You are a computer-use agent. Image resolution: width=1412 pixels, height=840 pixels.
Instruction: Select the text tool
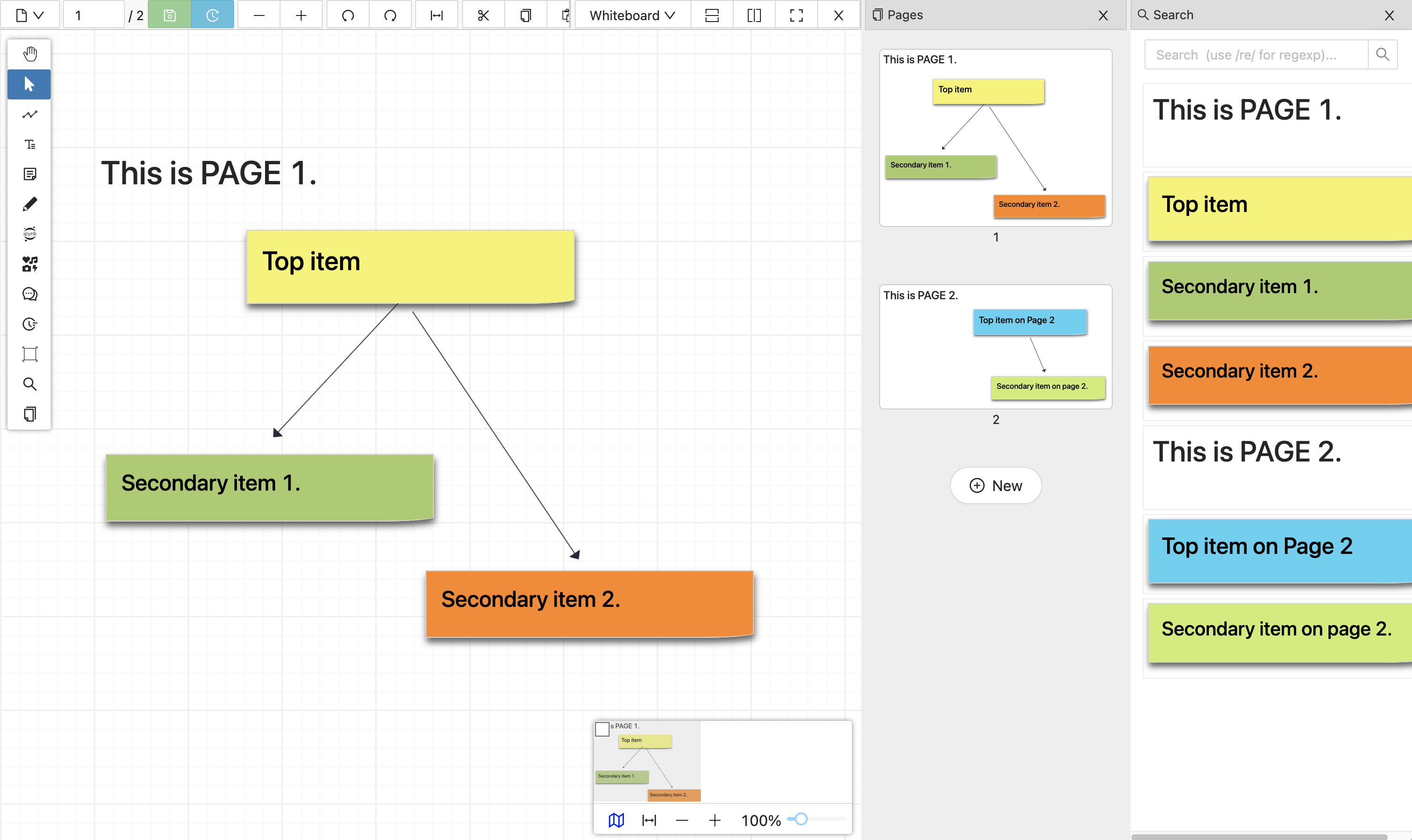click(x=30, y=144)
